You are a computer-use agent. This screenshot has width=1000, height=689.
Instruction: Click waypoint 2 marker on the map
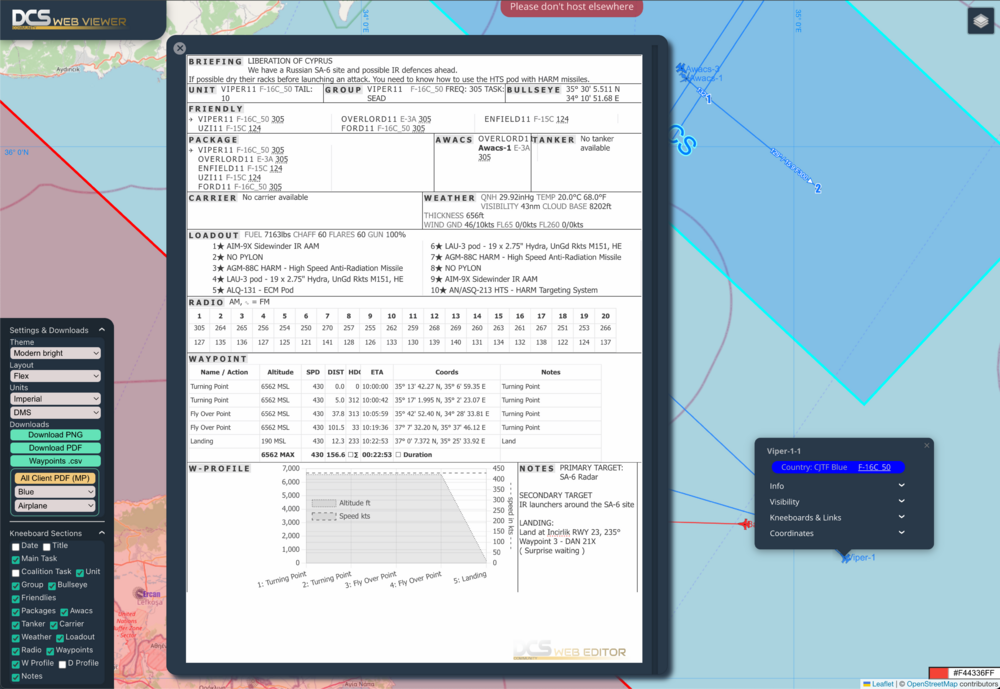click(x=818, y=188)
